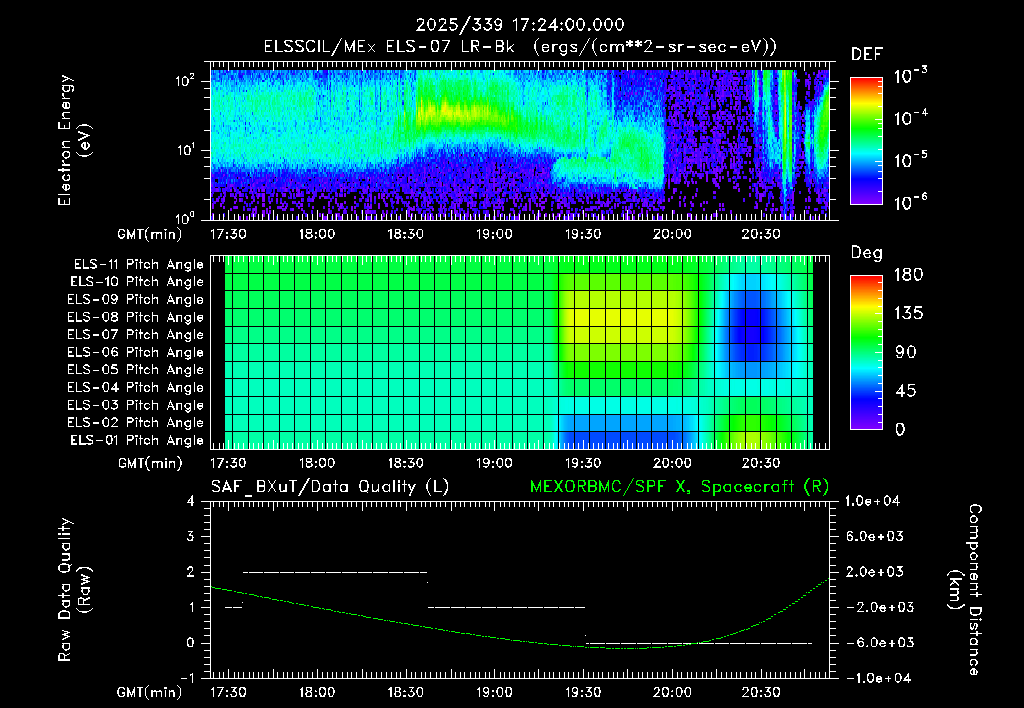Click the 135 degree scale value
The height and width of the screenshot is (708, 1024).
click(x=908, y=313)
